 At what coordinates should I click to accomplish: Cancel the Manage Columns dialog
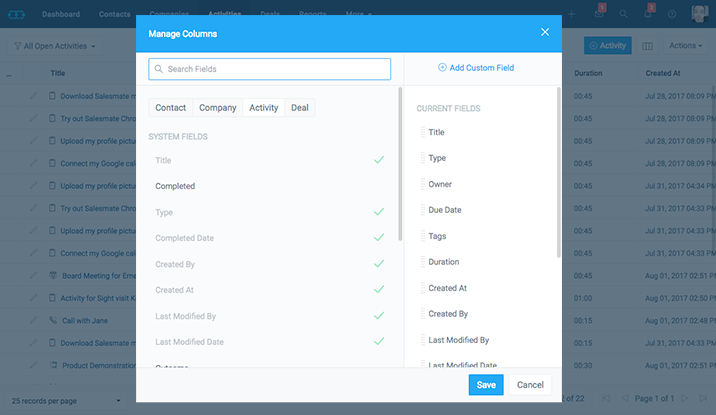click(530, 385)
